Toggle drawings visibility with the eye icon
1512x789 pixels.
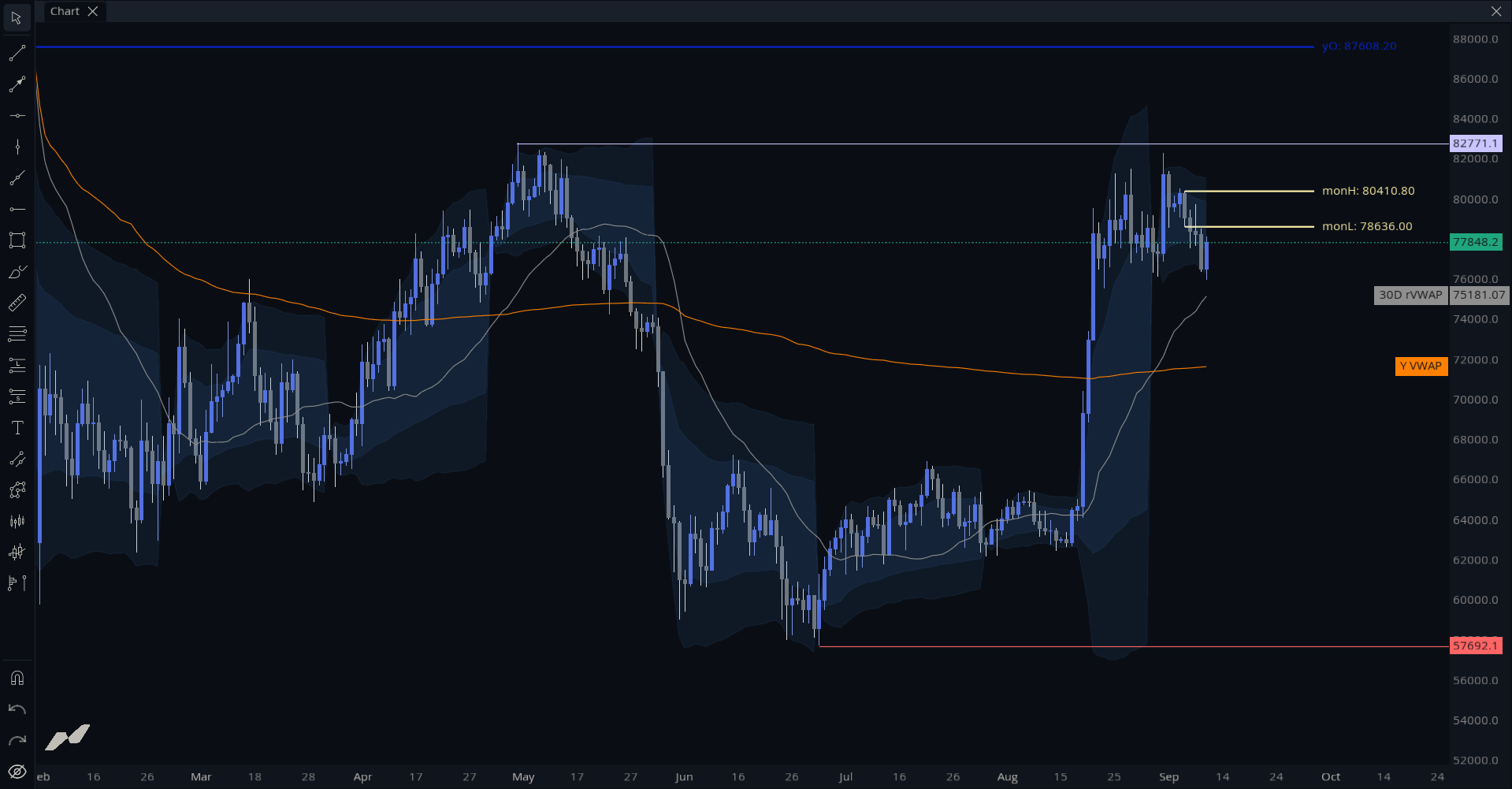pos(17,772)
